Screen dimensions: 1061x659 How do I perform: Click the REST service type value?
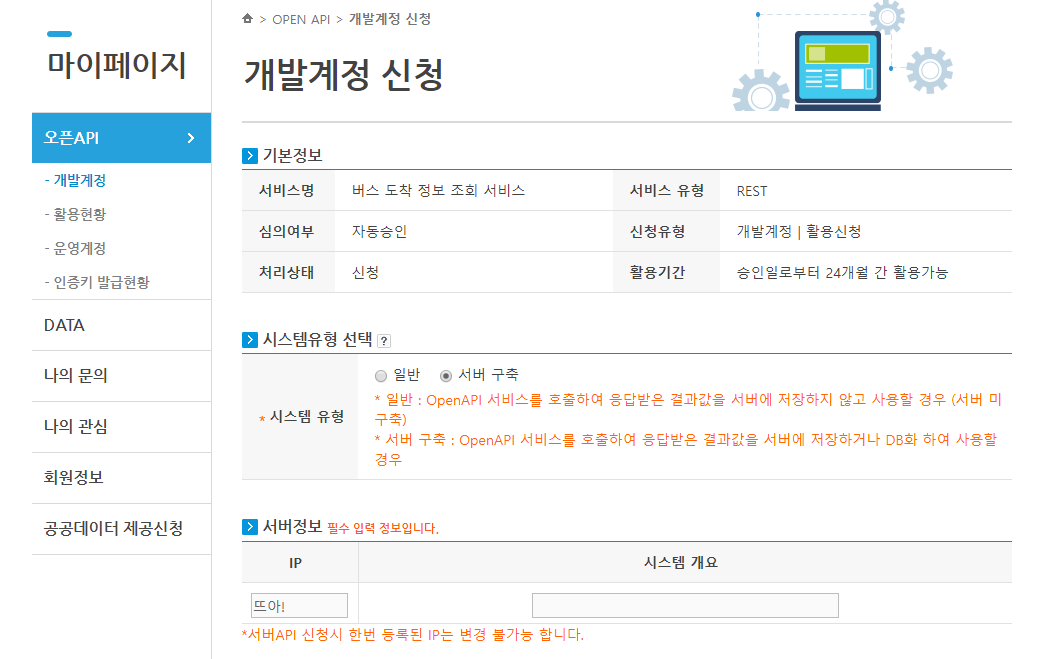[x=752, y=191]
